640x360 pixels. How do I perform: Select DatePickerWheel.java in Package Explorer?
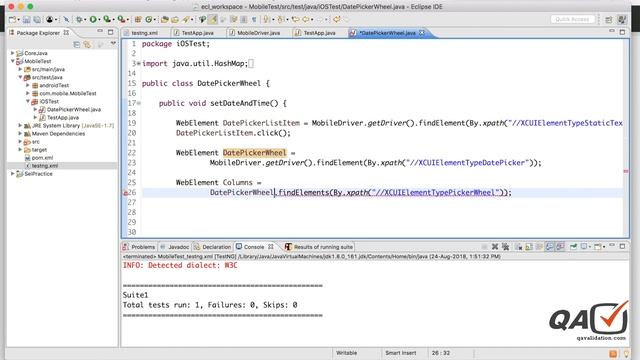pos(73,109)
